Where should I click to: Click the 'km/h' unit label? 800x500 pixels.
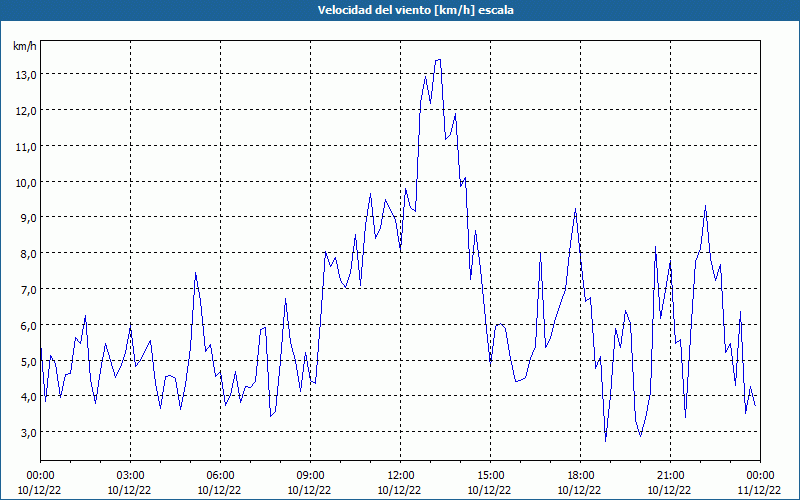pyautogui.click(x=24, y=46)
